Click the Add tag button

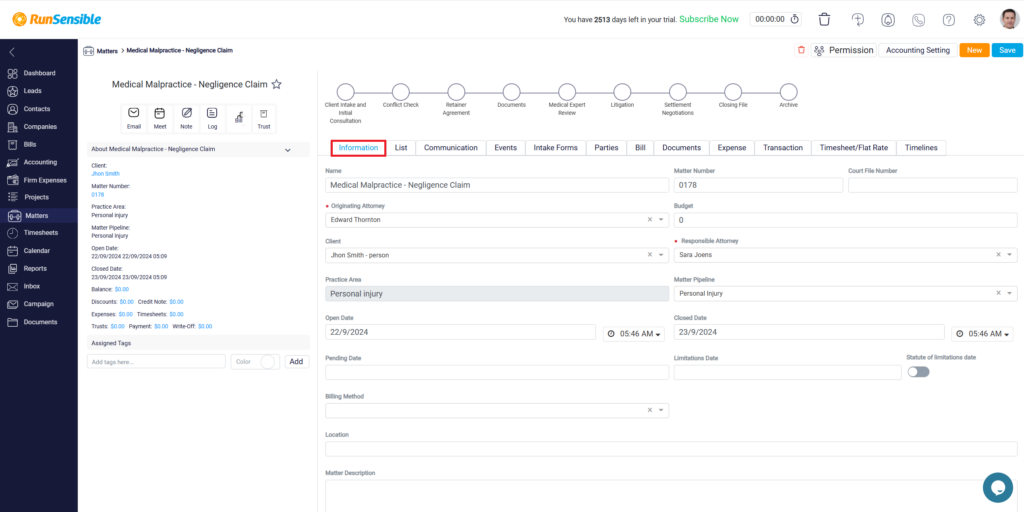(296, 362)
